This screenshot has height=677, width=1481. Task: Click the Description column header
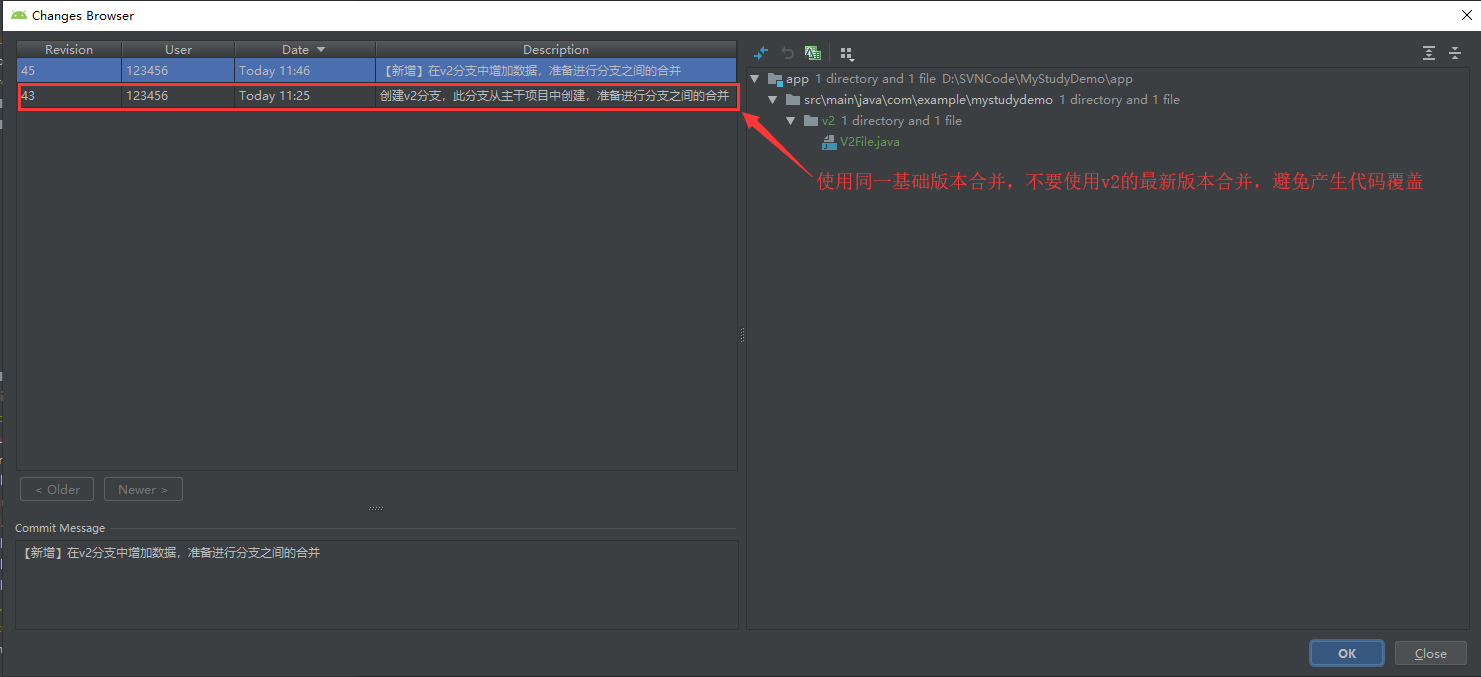pyautogui.click(x=556, y=49)
